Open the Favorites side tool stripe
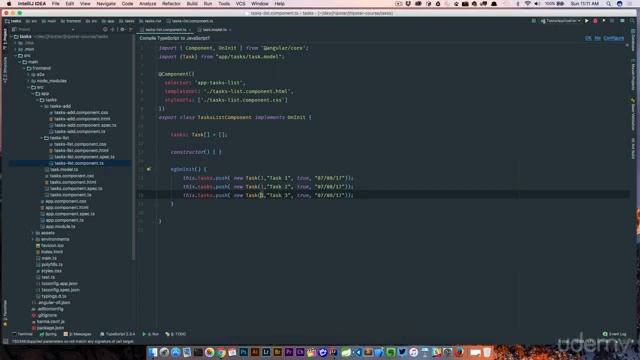This screenshot has height=360, width=640. coord(5,313)
